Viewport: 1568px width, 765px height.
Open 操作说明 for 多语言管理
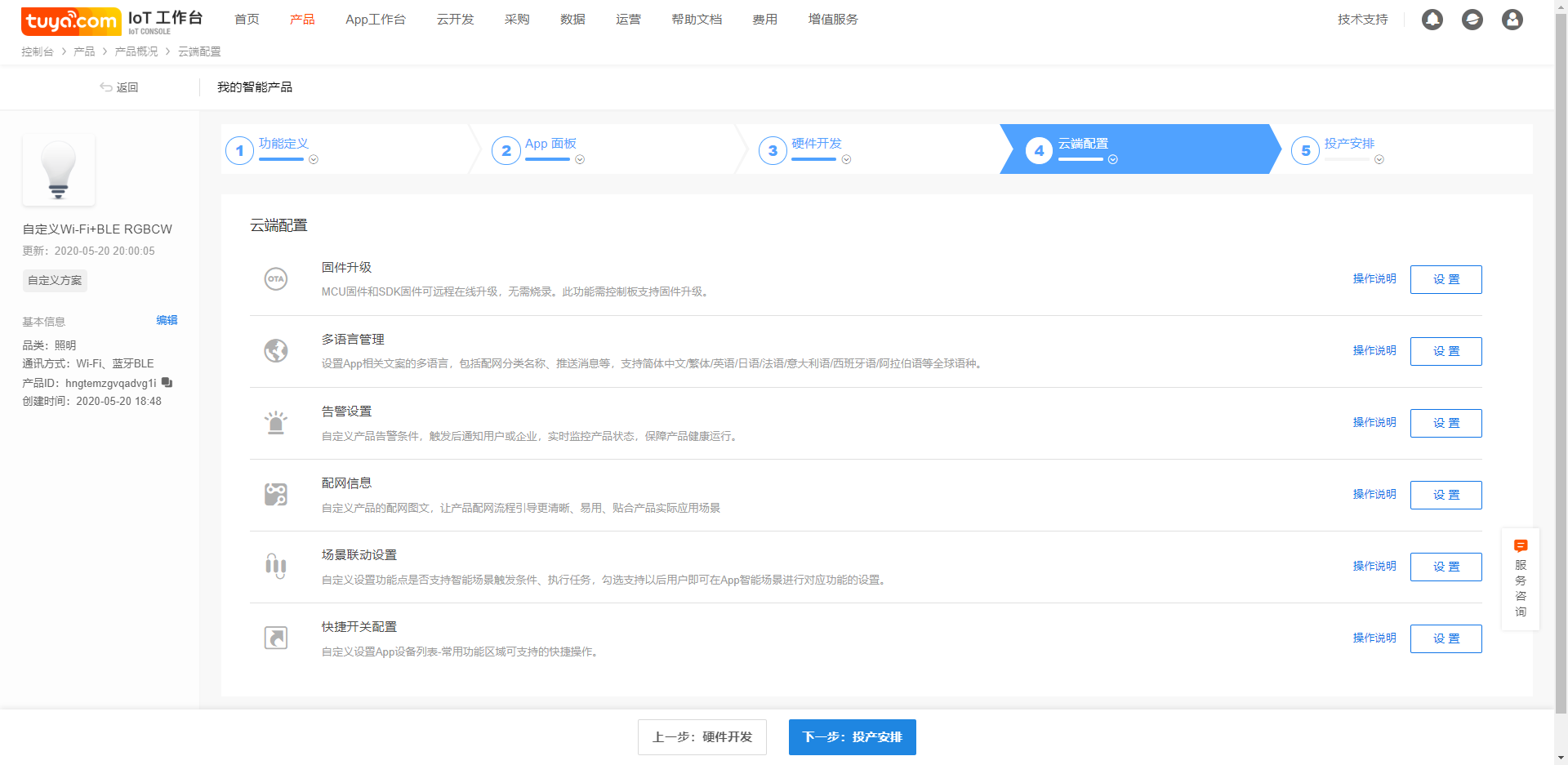click(x=1374, y=351)
